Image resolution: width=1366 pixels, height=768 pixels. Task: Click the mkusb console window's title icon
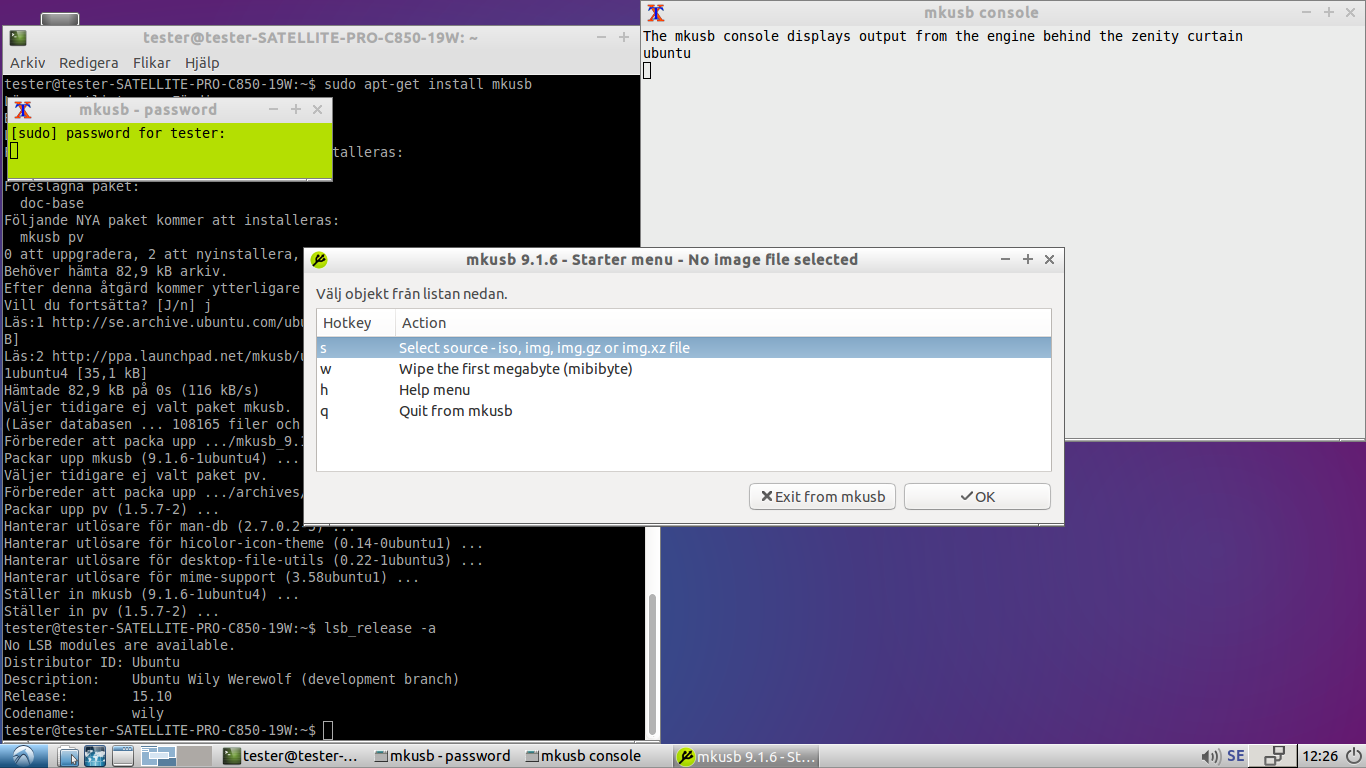pos(656,12)
